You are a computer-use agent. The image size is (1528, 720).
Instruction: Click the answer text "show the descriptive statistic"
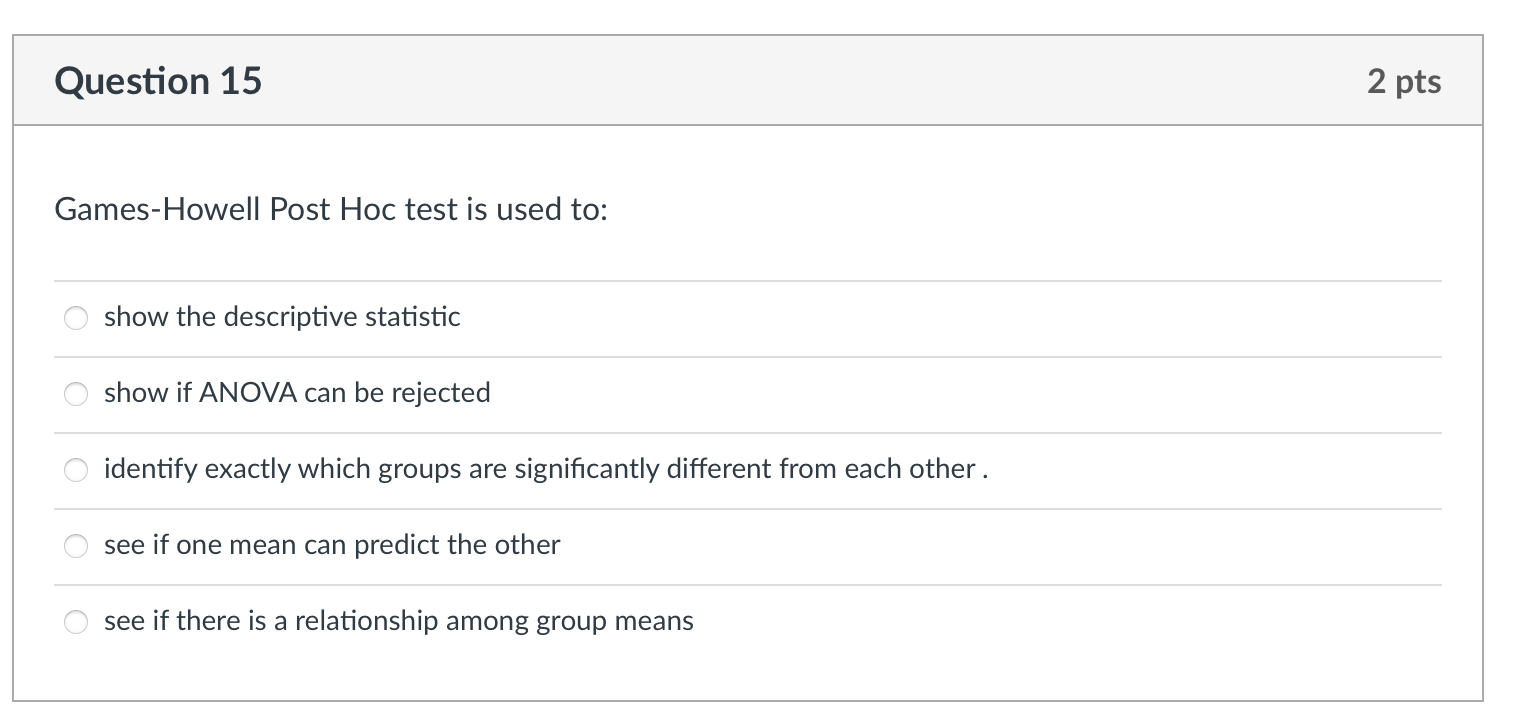click(282, 317)
